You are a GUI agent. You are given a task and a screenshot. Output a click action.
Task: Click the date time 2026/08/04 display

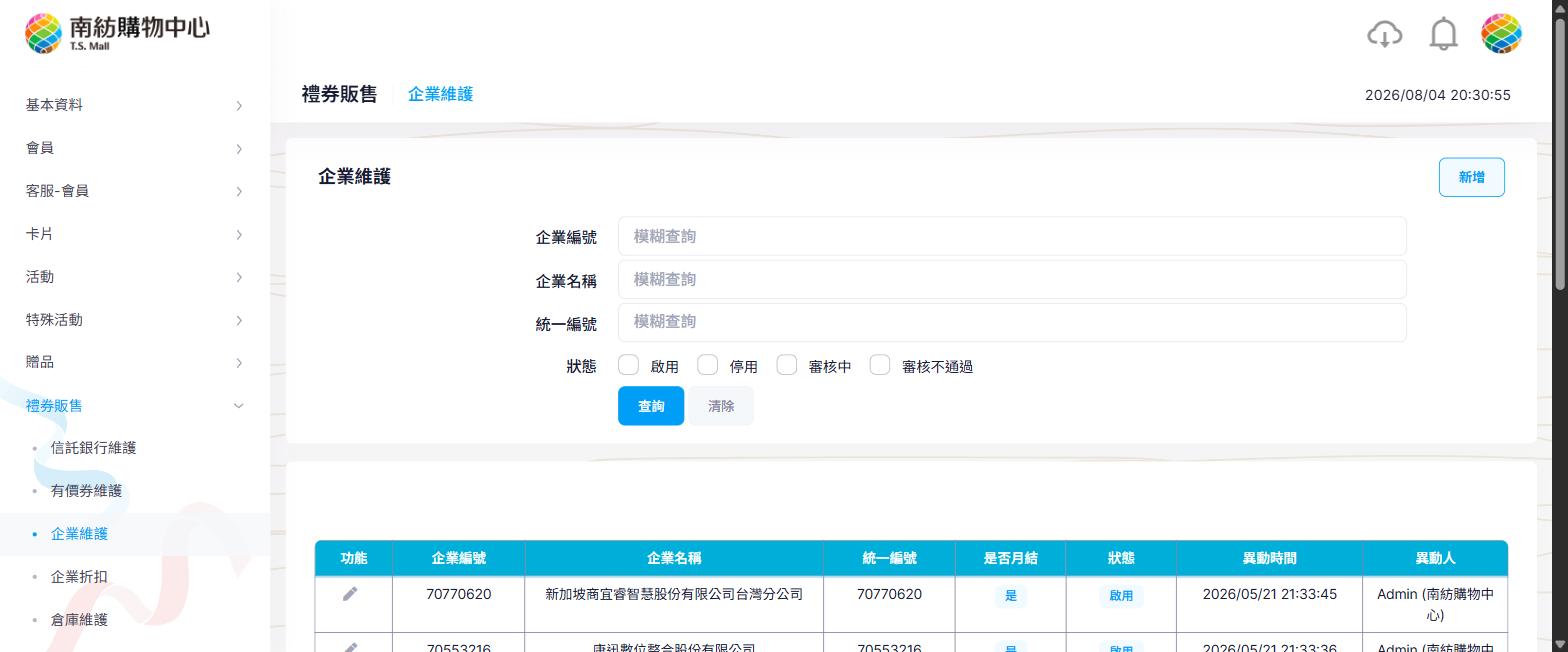point(1437,95)
